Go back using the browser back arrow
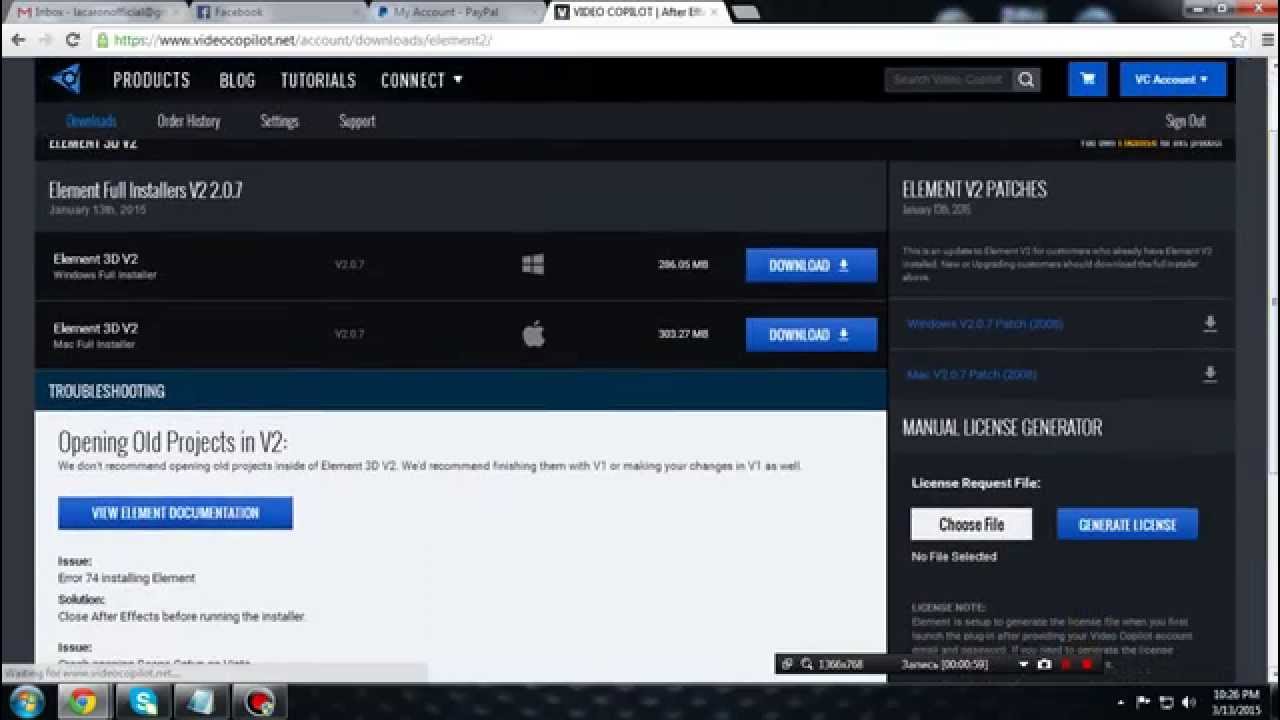 pos(18,40)
